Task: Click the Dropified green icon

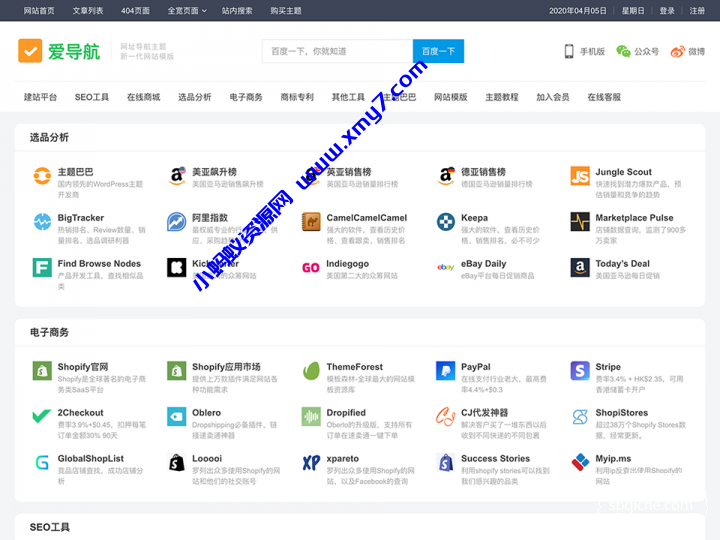Action: click(311, 416)
